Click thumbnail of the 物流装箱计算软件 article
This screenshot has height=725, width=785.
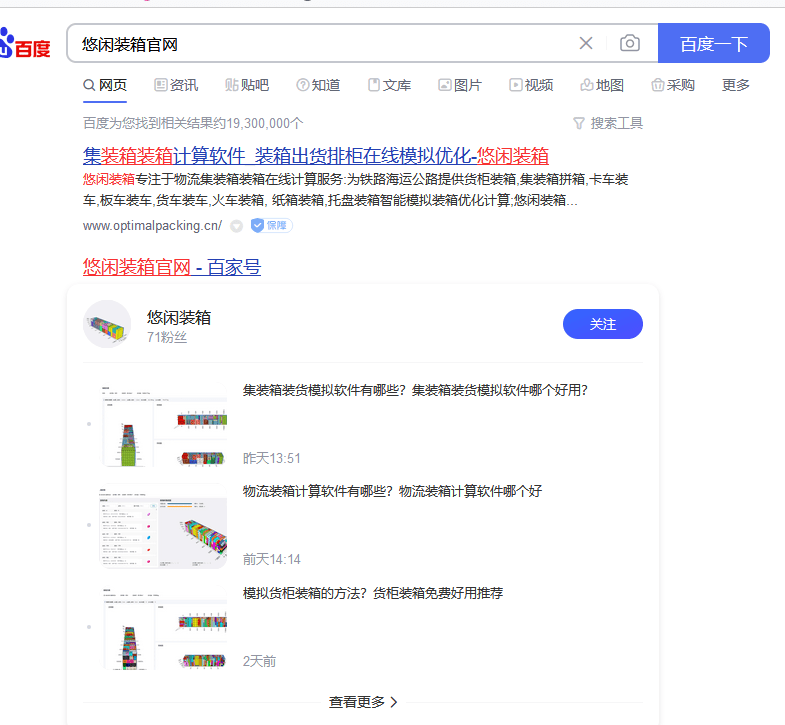[x=164, y=526]
